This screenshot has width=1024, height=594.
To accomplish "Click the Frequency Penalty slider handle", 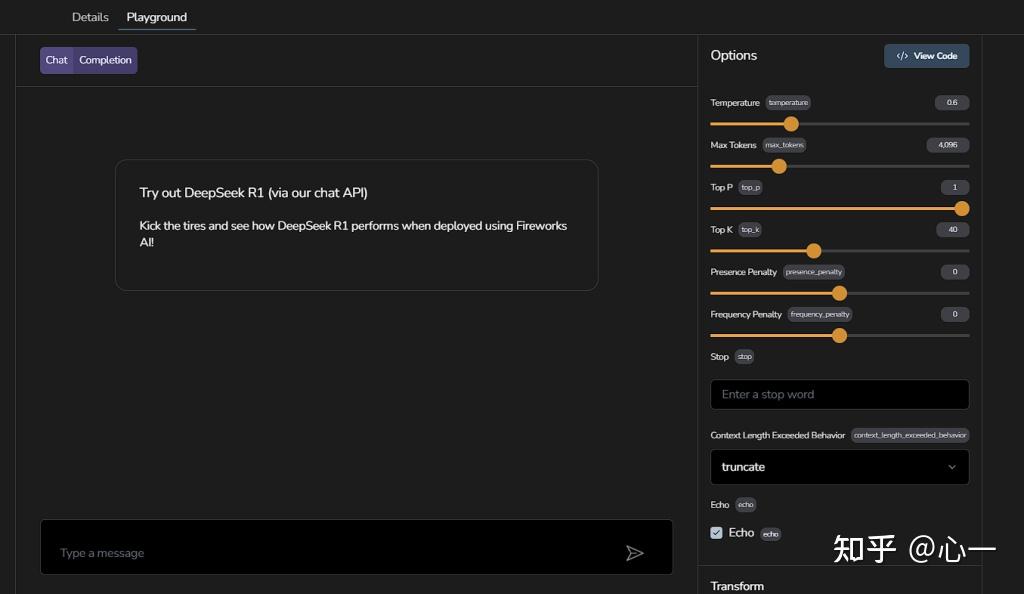I will click(839, 336).
